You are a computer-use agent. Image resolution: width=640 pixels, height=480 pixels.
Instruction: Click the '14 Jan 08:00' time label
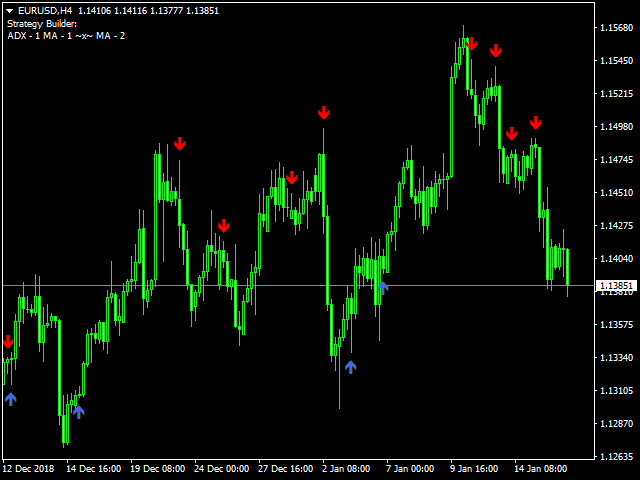(540, 469)
